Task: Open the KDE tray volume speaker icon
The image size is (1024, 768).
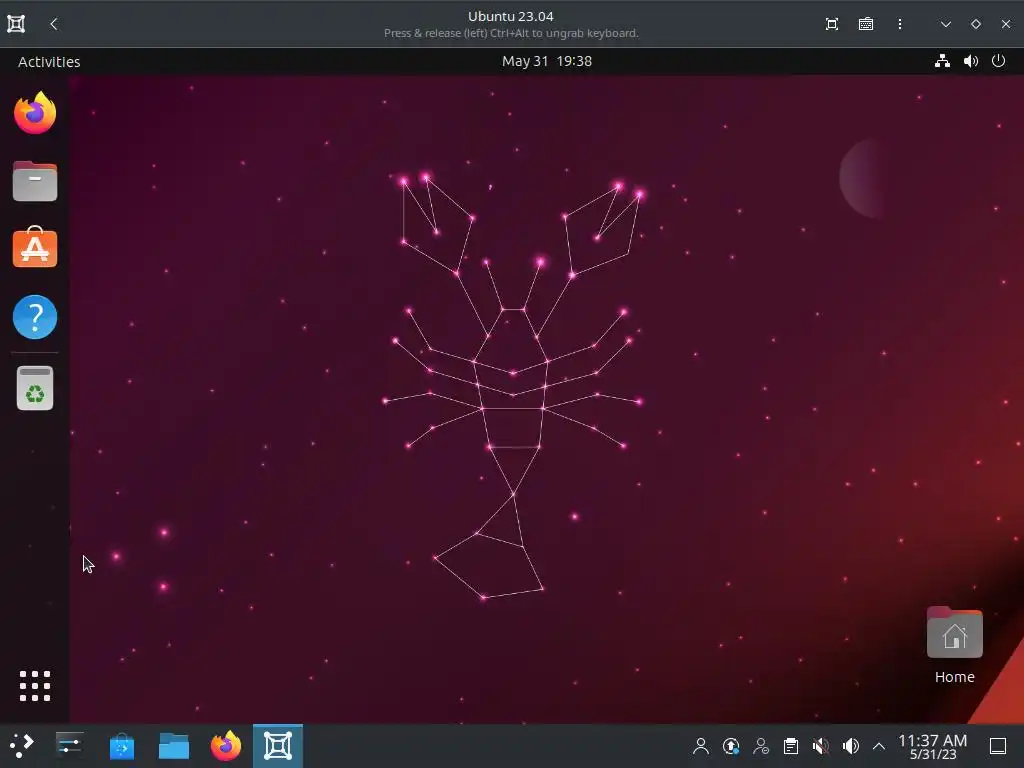Action: point(850,746)
